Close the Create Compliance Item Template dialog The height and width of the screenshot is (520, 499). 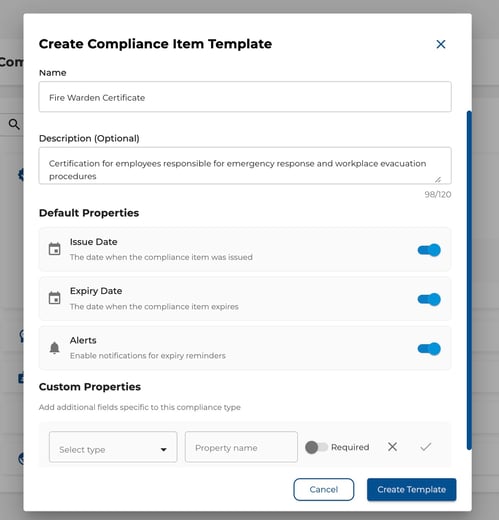pos(441,44)
